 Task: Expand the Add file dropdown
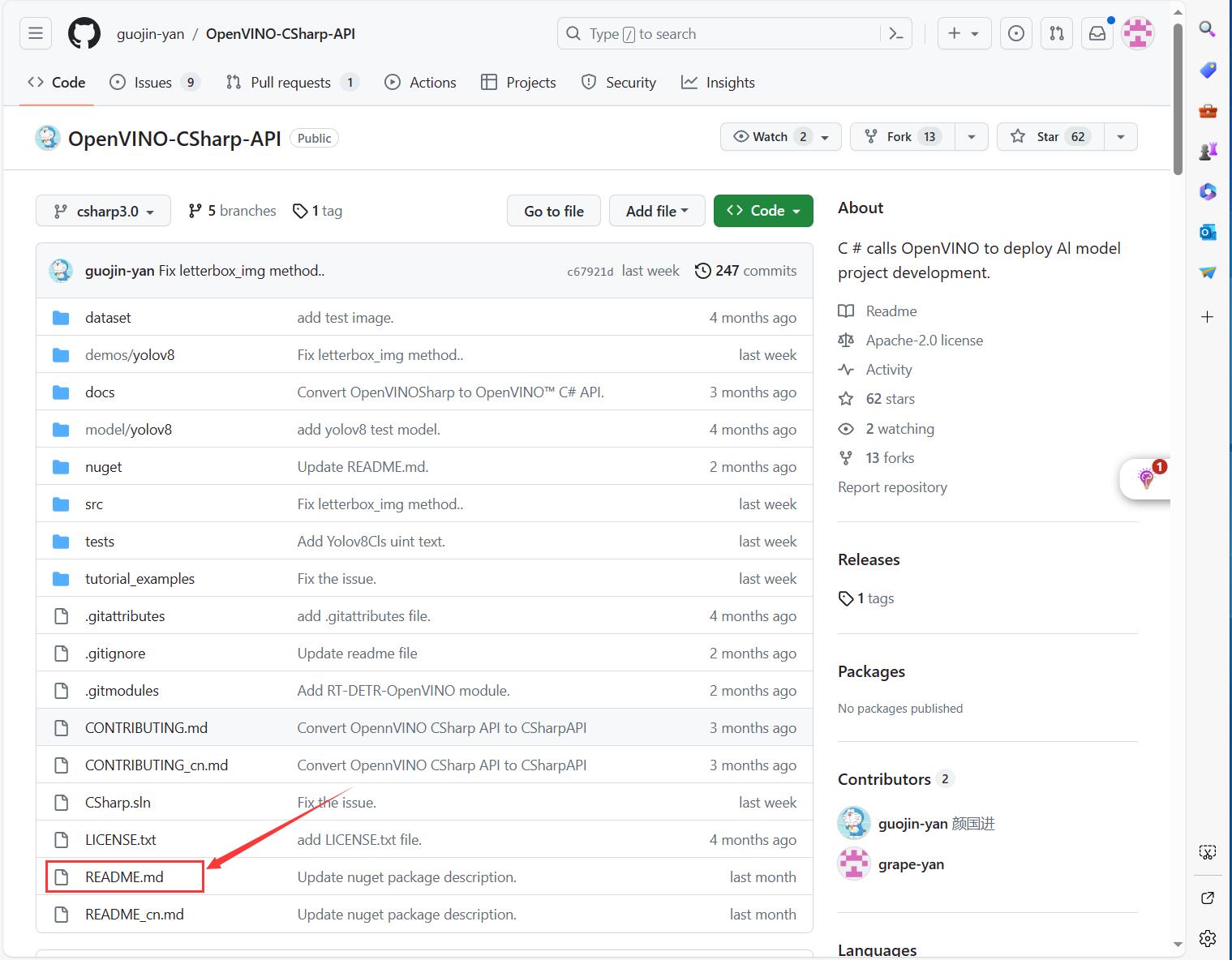[657, 211]
